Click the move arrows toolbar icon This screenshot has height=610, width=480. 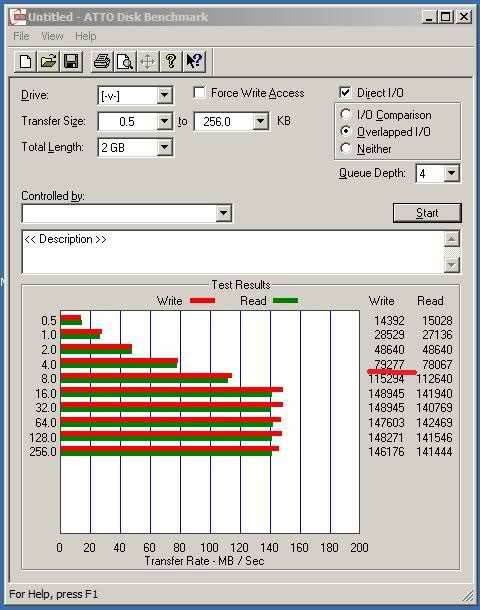point(148,61)
